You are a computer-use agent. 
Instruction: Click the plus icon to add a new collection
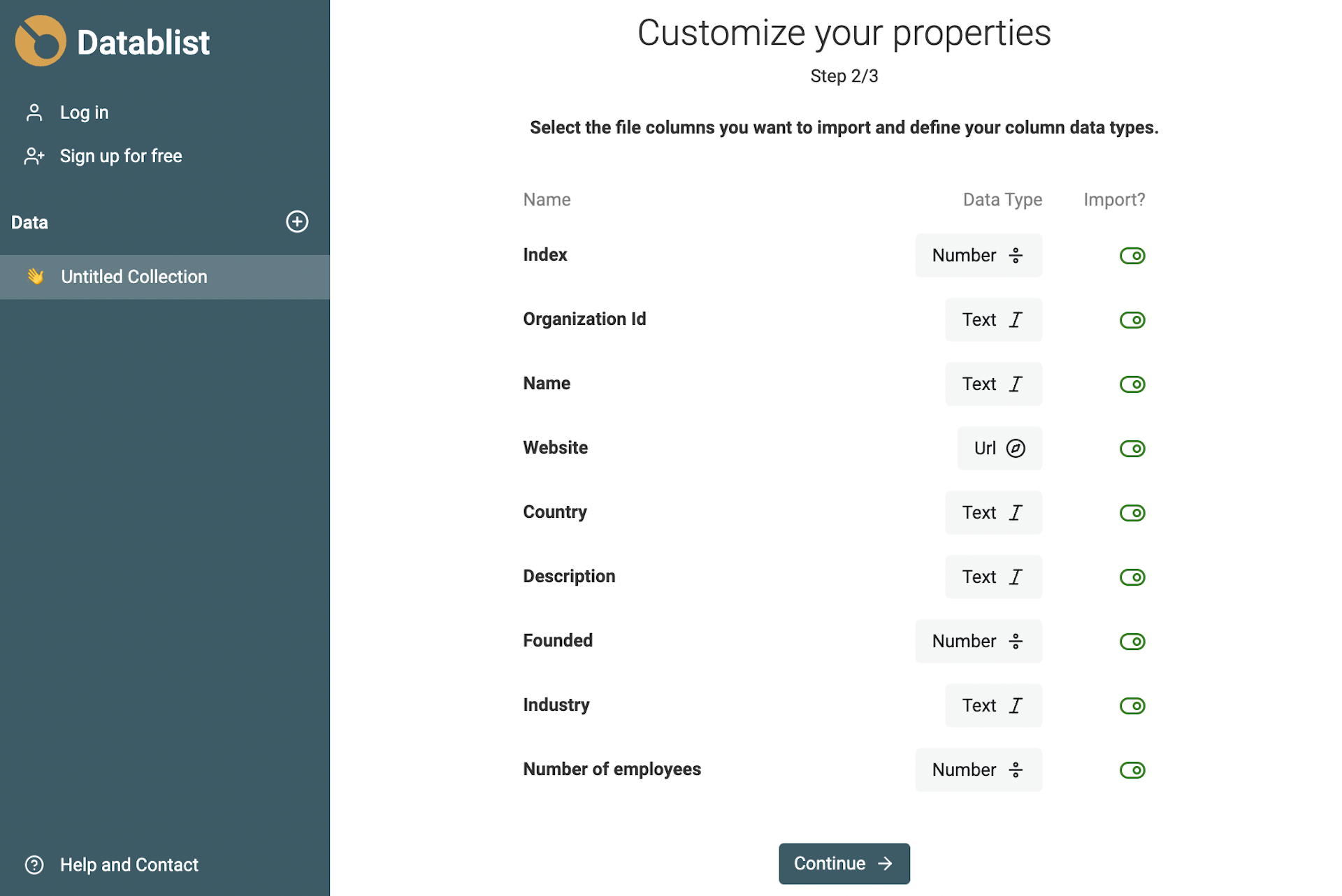[x=297, y=222]
